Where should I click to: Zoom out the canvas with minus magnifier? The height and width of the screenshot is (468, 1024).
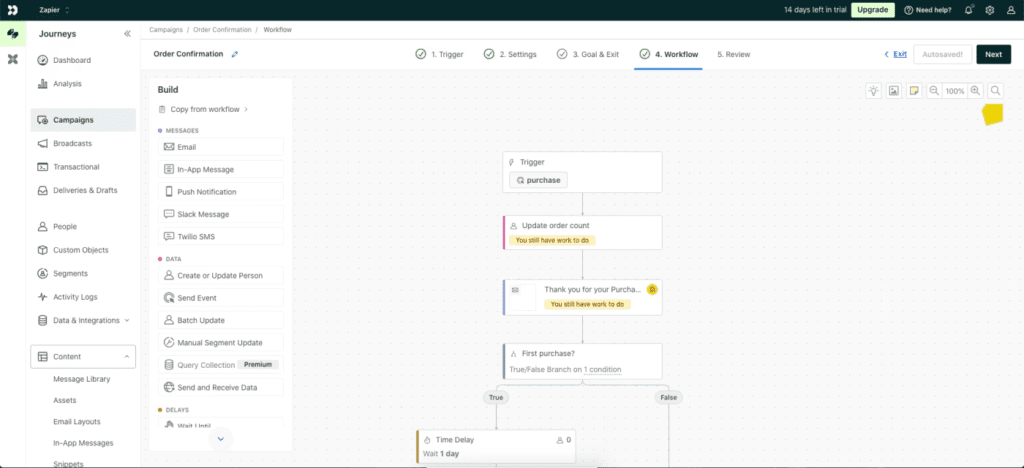[935, 91]
